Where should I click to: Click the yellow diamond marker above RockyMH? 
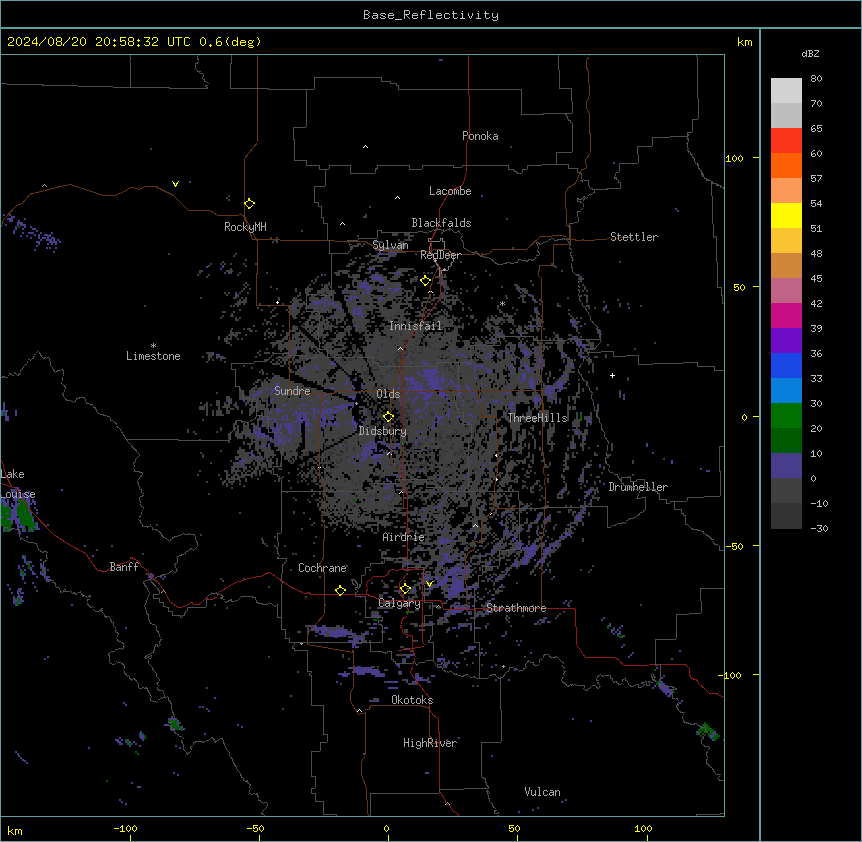pos(250,204)
